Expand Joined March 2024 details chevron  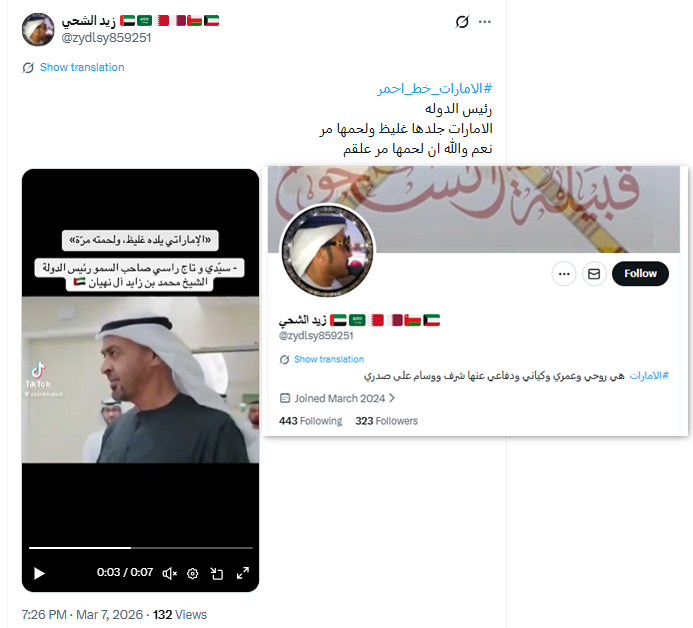pos(392,398)
